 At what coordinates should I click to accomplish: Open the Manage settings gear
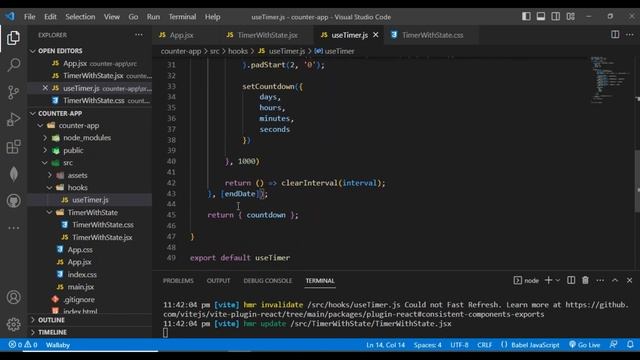(13, 324)
